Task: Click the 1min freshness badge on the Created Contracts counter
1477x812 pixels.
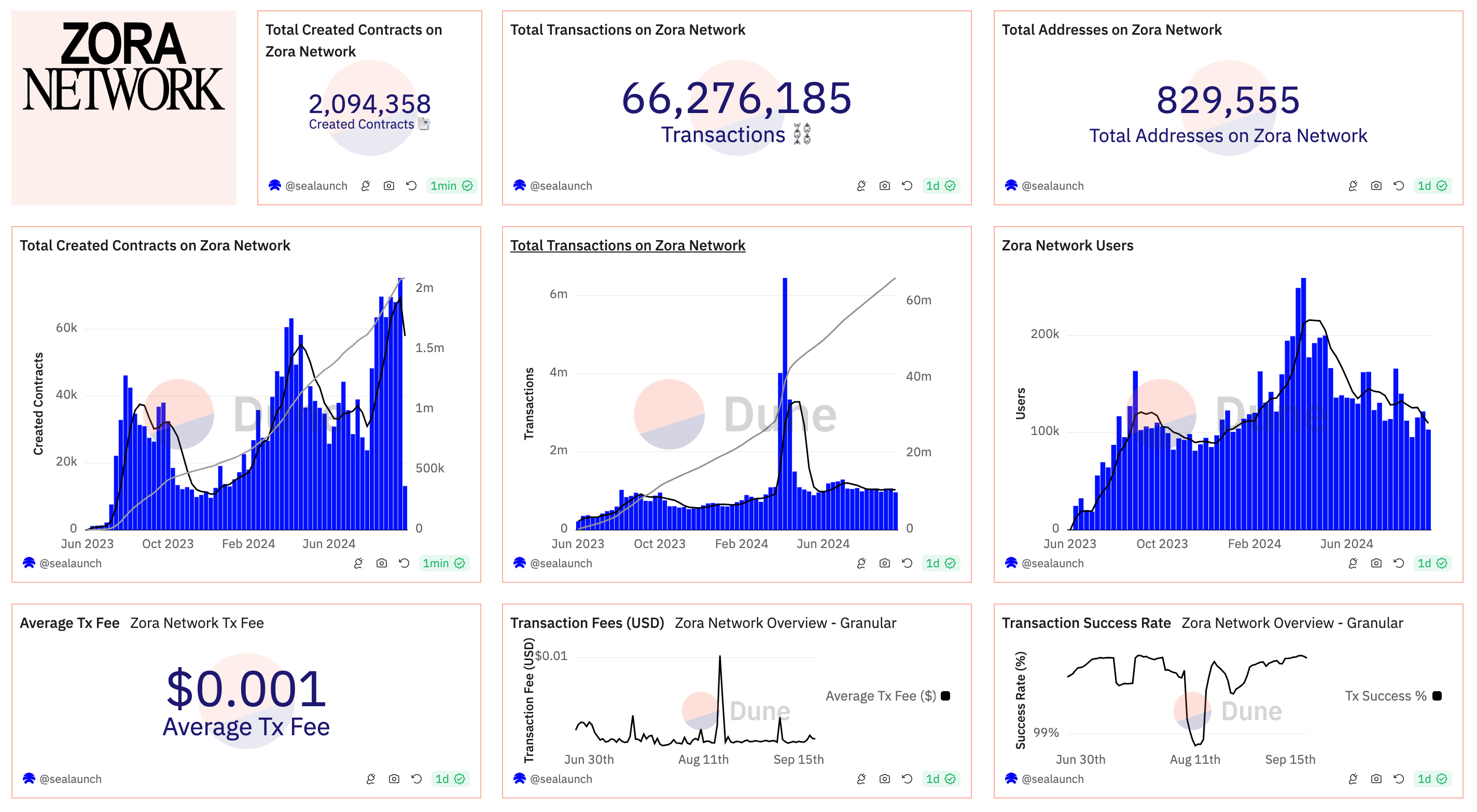Action: coord(451,186)
